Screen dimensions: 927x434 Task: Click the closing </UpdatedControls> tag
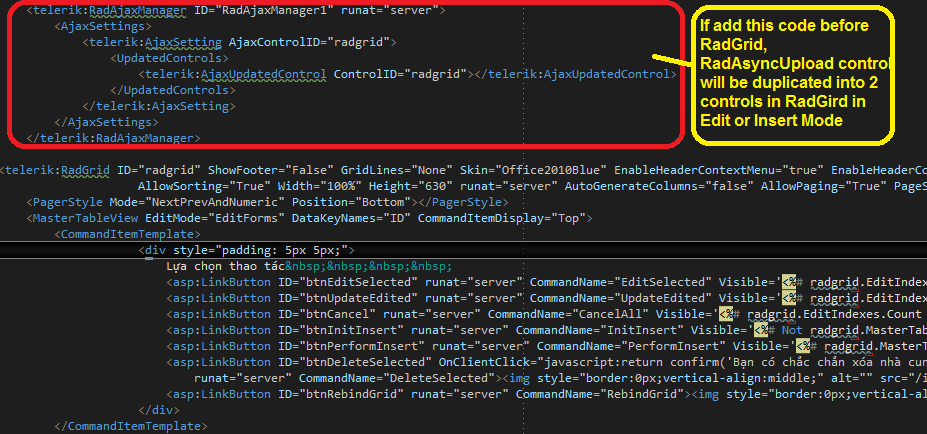pos(173,90)
